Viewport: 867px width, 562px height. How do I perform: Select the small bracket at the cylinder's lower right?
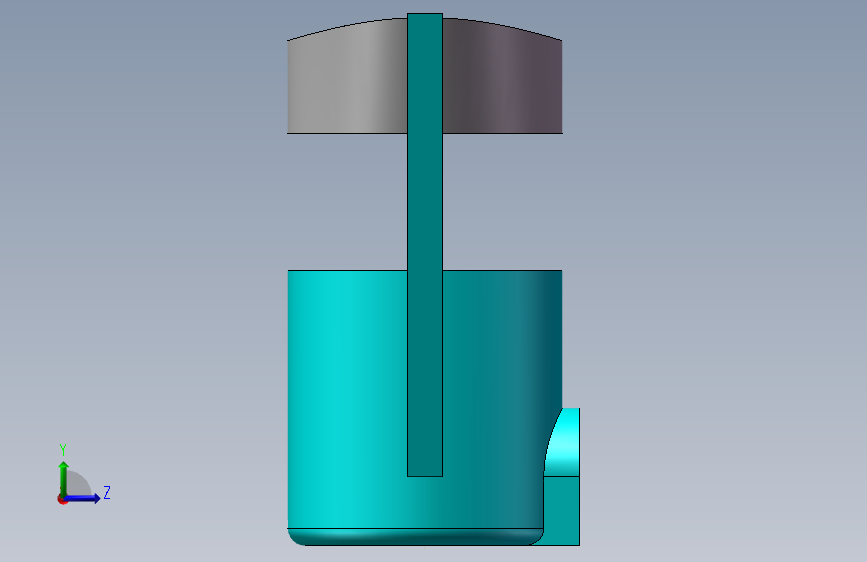pyautogui.click(x=562, y=477)
